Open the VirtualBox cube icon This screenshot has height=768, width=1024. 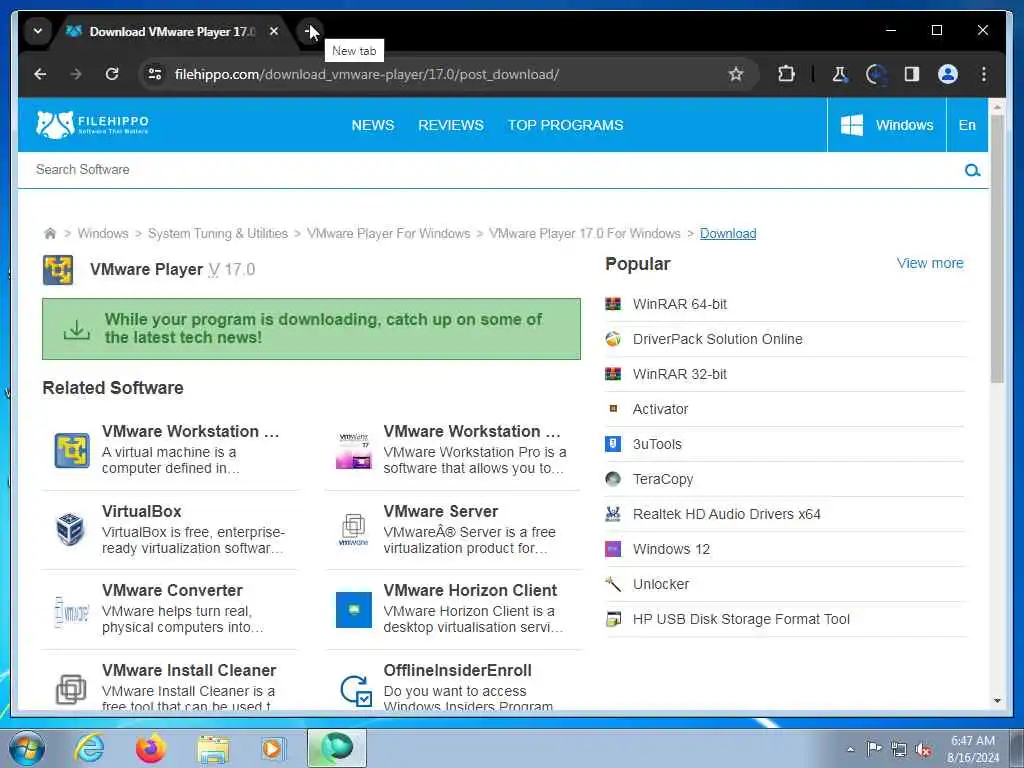(x=70, y=529)
